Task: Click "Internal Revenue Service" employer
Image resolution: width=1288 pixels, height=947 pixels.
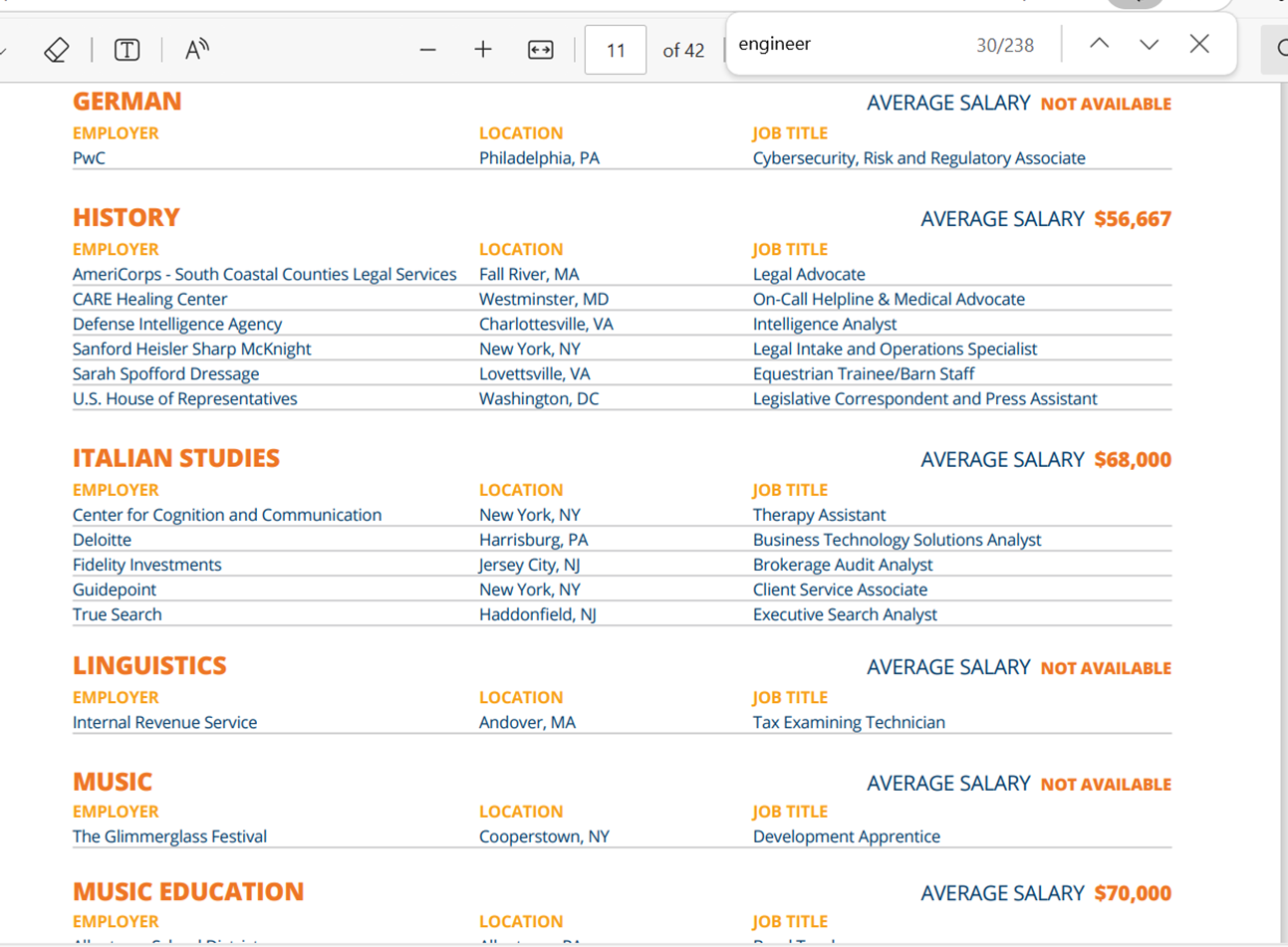Action: point(165,722)
